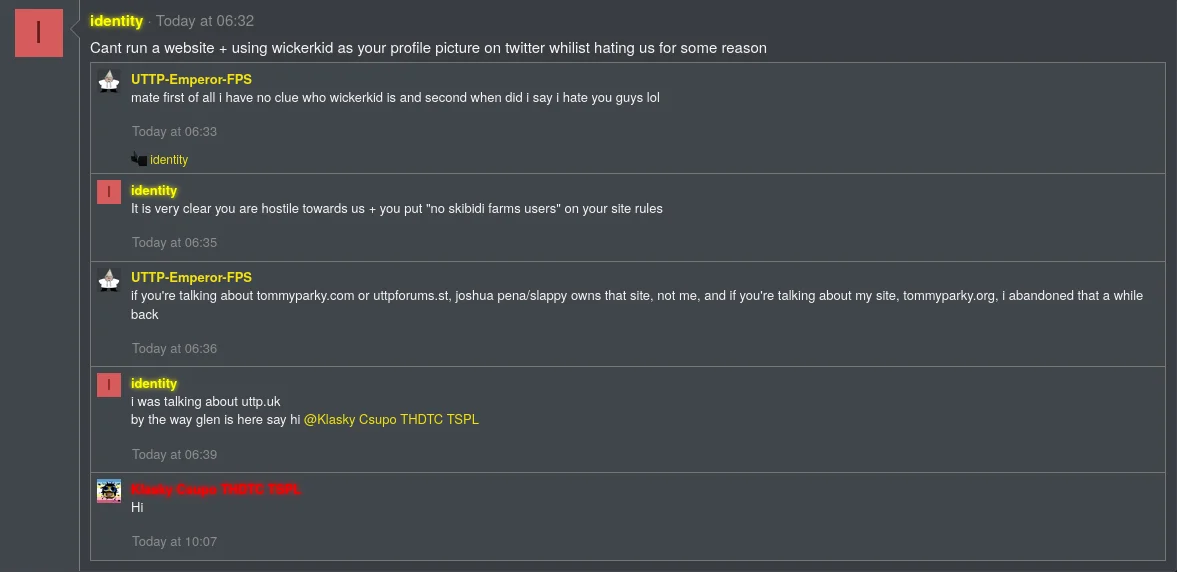The height and width of the screenshot is (572, 1177).
Task: Open the 'Today at 06:35' comment timestamp
Action: point(174,242)
